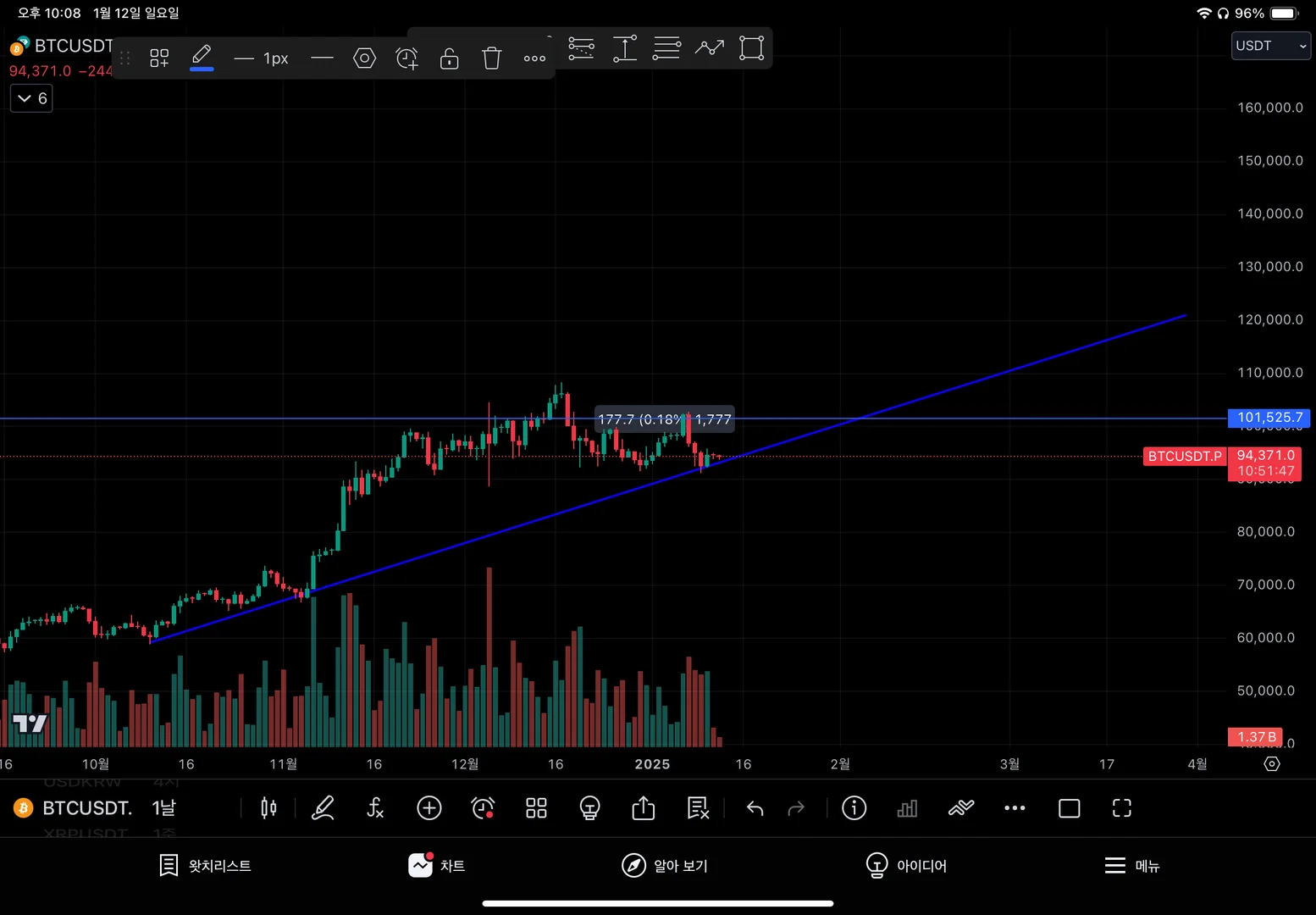Select the rectangle shape drawing tool
The image size is (1316, 915).
click(x=752, y=47)
